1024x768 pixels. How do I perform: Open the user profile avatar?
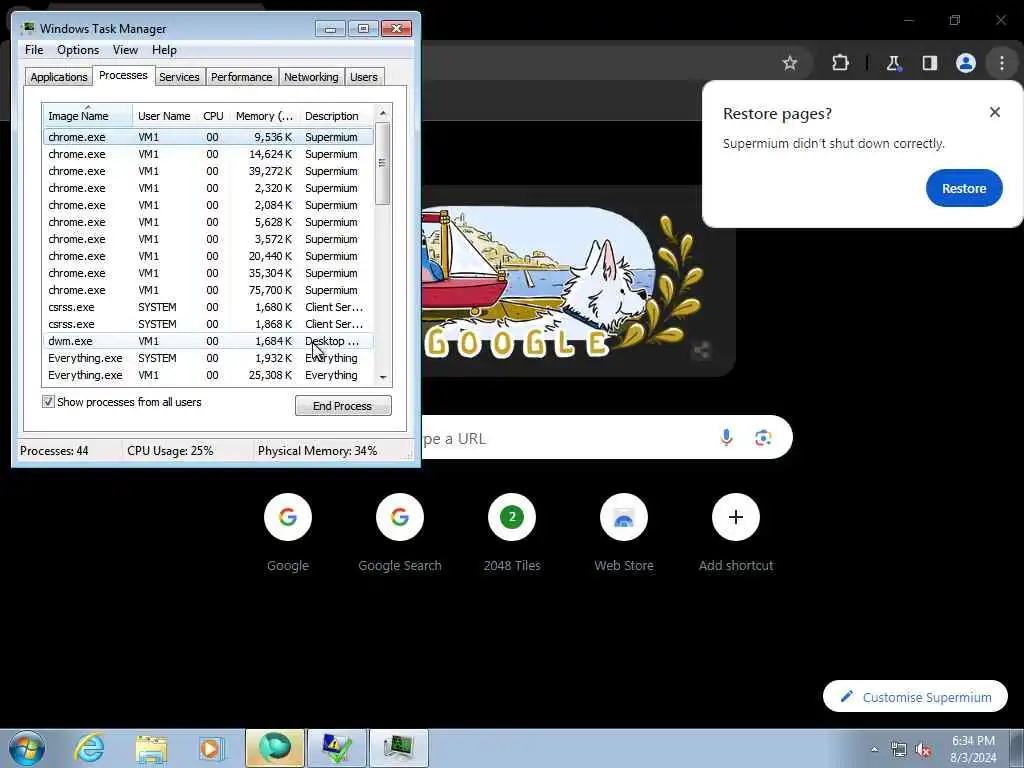[x=966, y=63]
